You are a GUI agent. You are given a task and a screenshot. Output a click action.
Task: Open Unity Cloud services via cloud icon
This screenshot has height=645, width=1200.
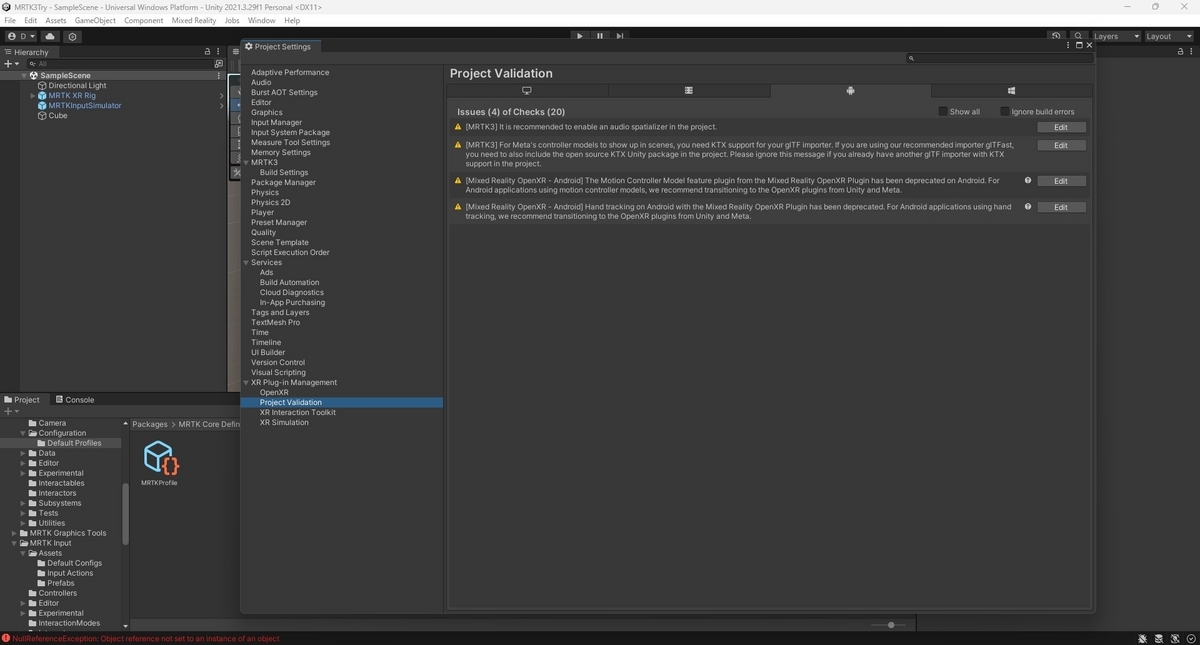coord(49,36)
